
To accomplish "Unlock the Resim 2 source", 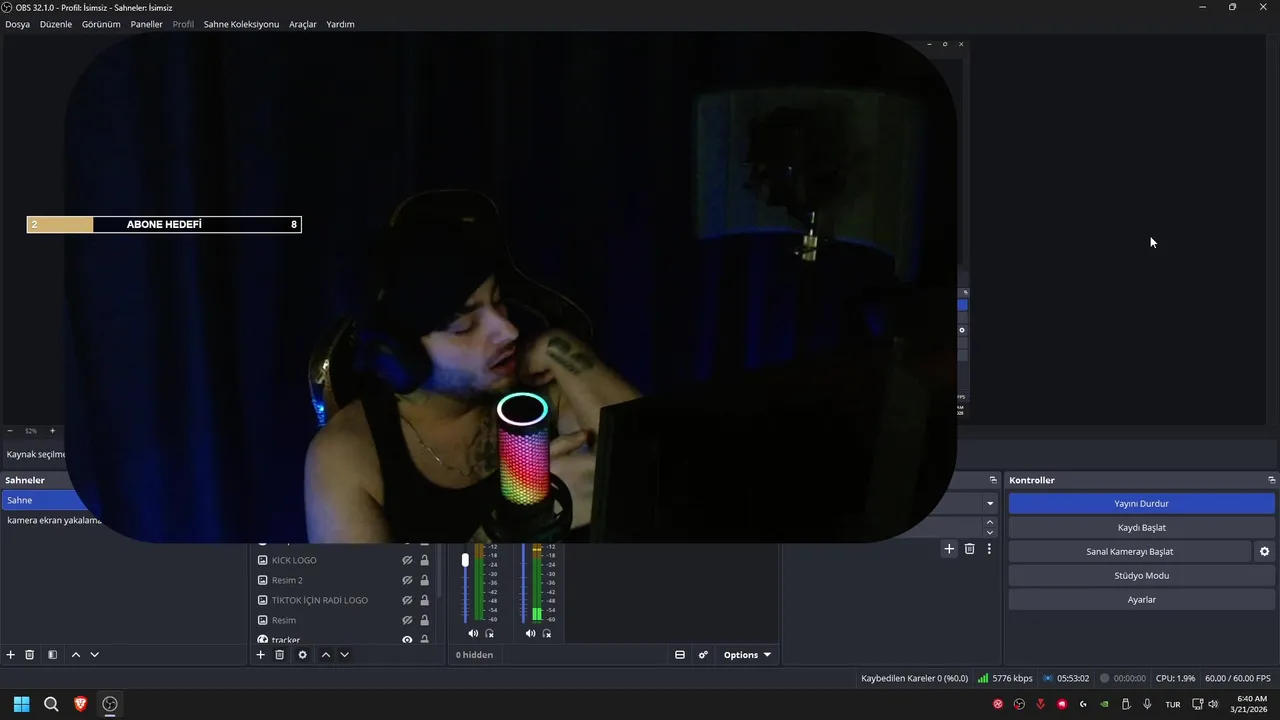I will tap(424, 580).
